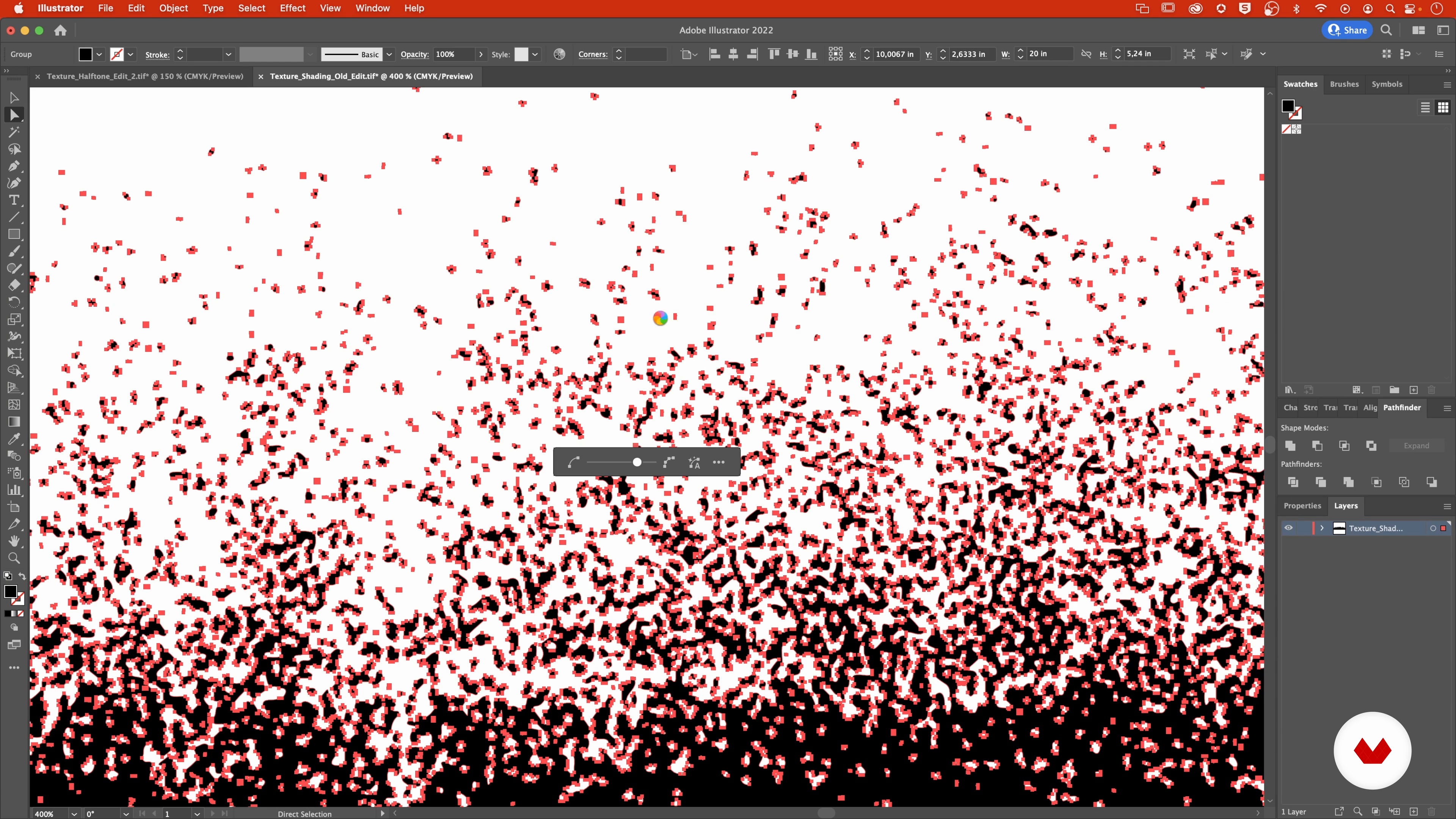1456x819 pixels.
Task: Click the Recolor Artwork icon
Action: click(x=559, y=54)
